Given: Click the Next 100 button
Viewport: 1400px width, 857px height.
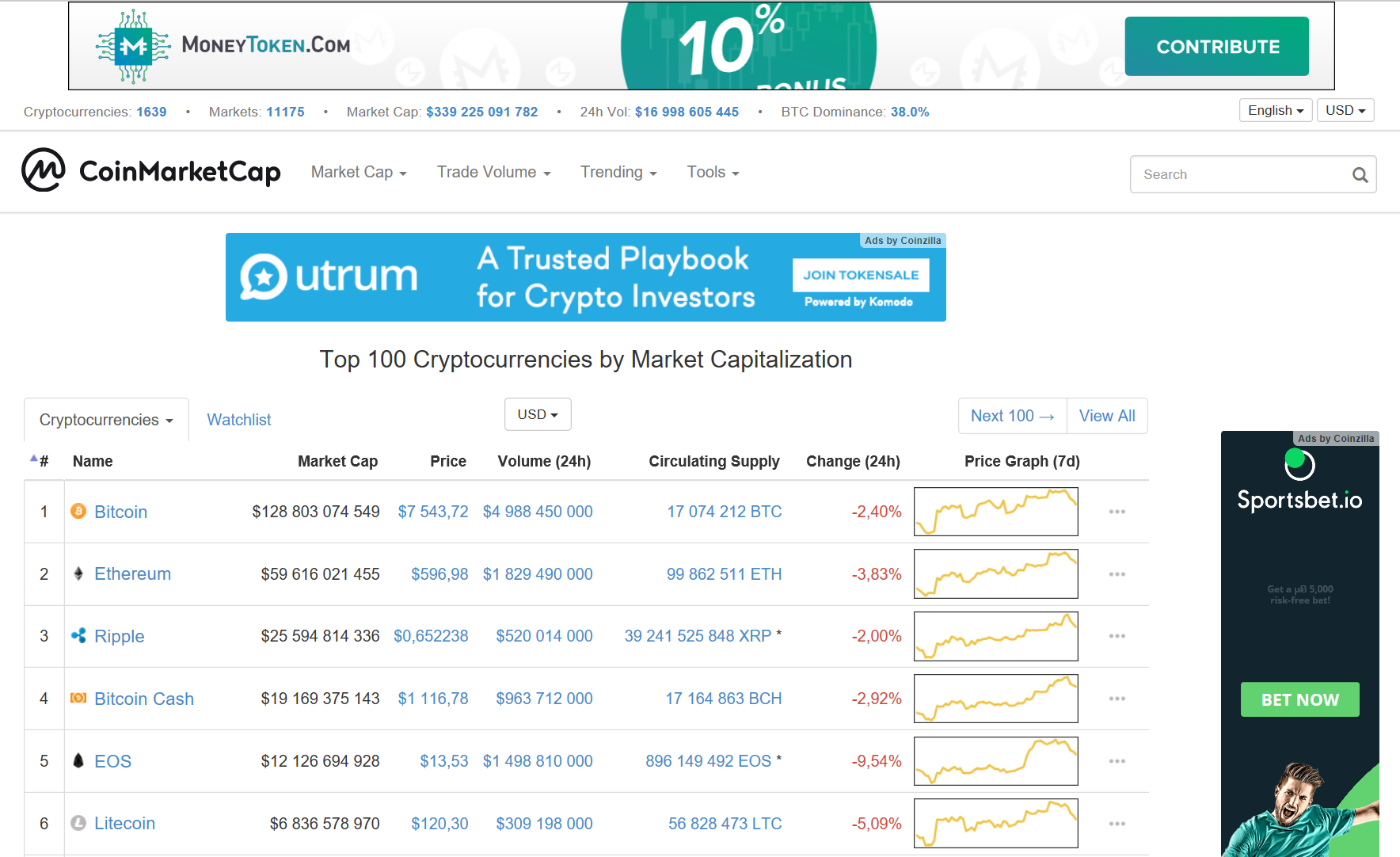Looking at the screenshot, I should (1013, 416).
